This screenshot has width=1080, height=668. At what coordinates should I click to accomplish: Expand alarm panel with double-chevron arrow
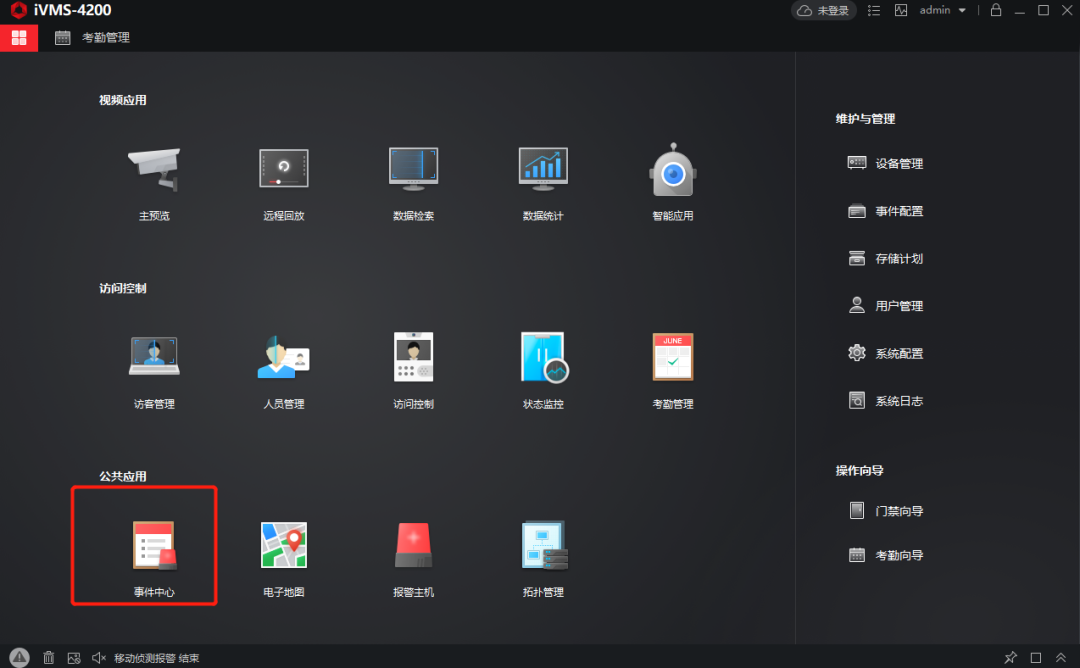coord(1061,658)
